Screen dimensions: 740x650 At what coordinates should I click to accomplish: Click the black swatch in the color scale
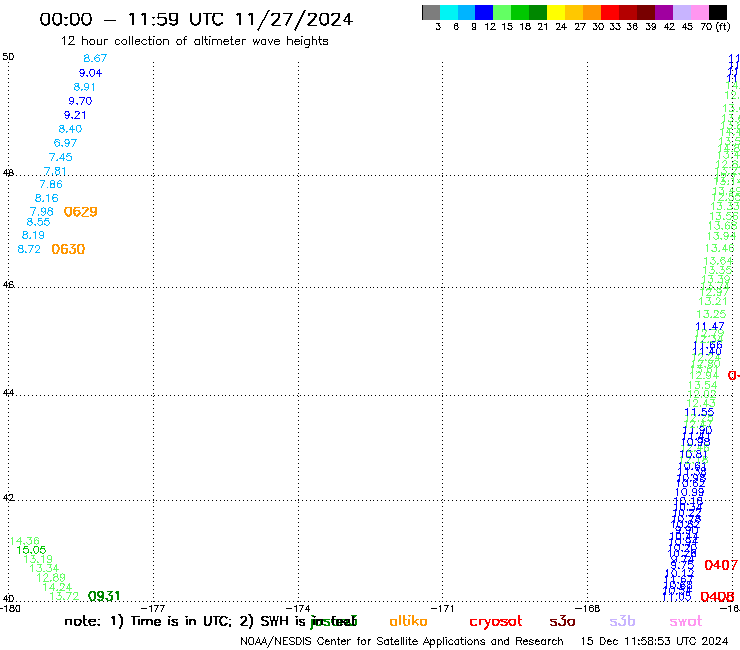coord(718,12)
